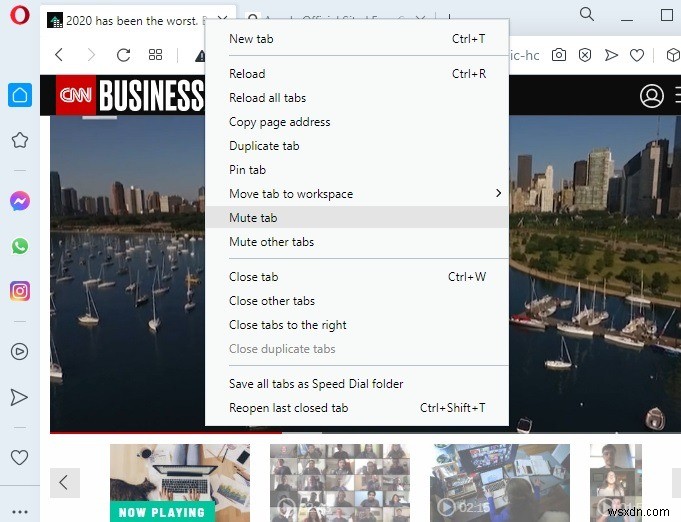Open the extensions cube icon
This screenshot has height=522, width=681.
click(673, 55)
